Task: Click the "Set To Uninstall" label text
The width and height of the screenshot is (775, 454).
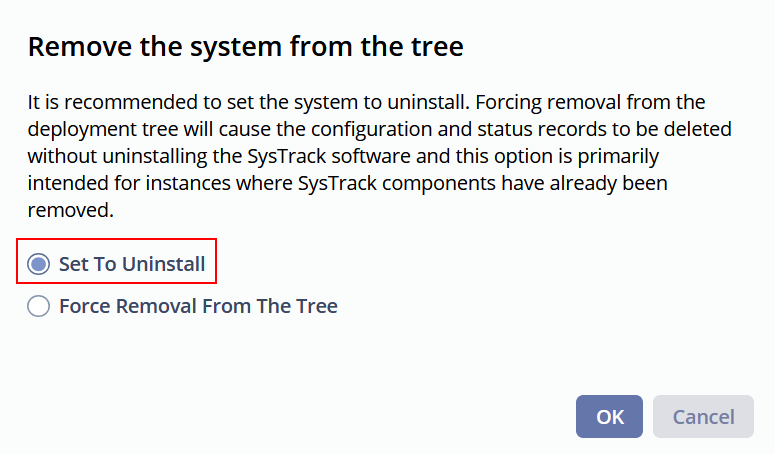Action: pos(132,265)
